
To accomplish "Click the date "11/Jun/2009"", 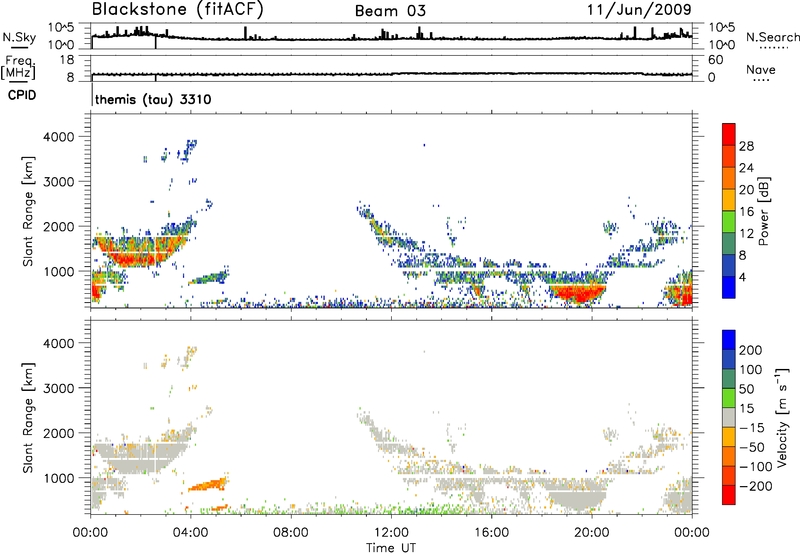I will tap(639, 10).
